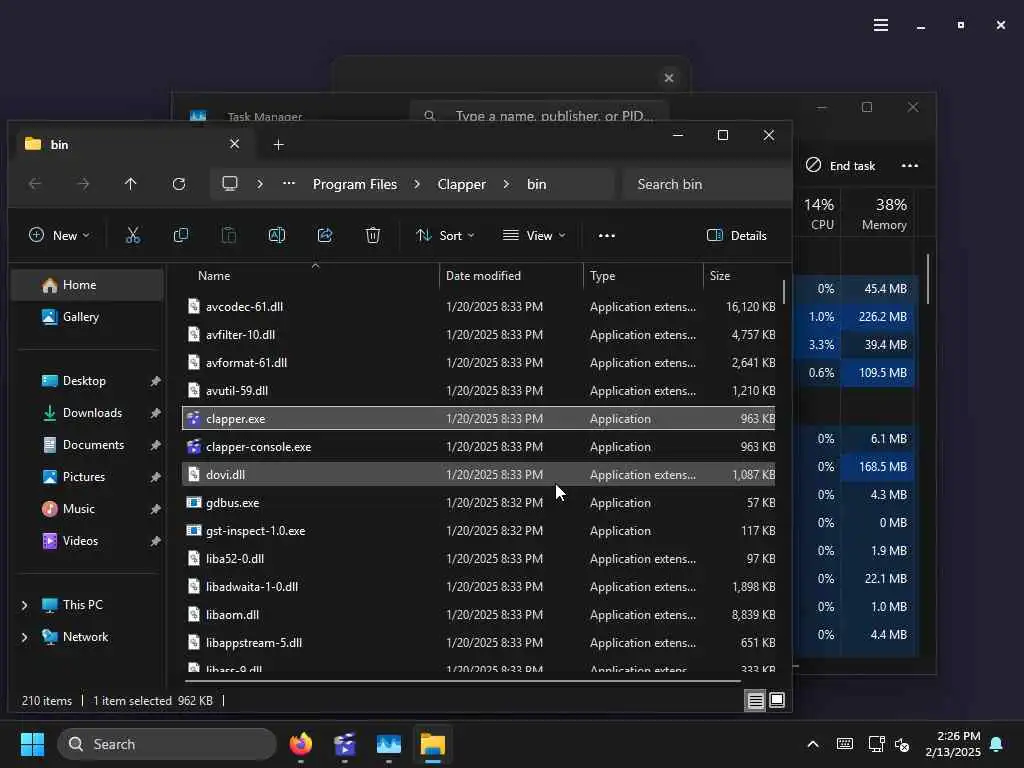
Task: Open the Sort dropdown menu
Action: point(445,236)
